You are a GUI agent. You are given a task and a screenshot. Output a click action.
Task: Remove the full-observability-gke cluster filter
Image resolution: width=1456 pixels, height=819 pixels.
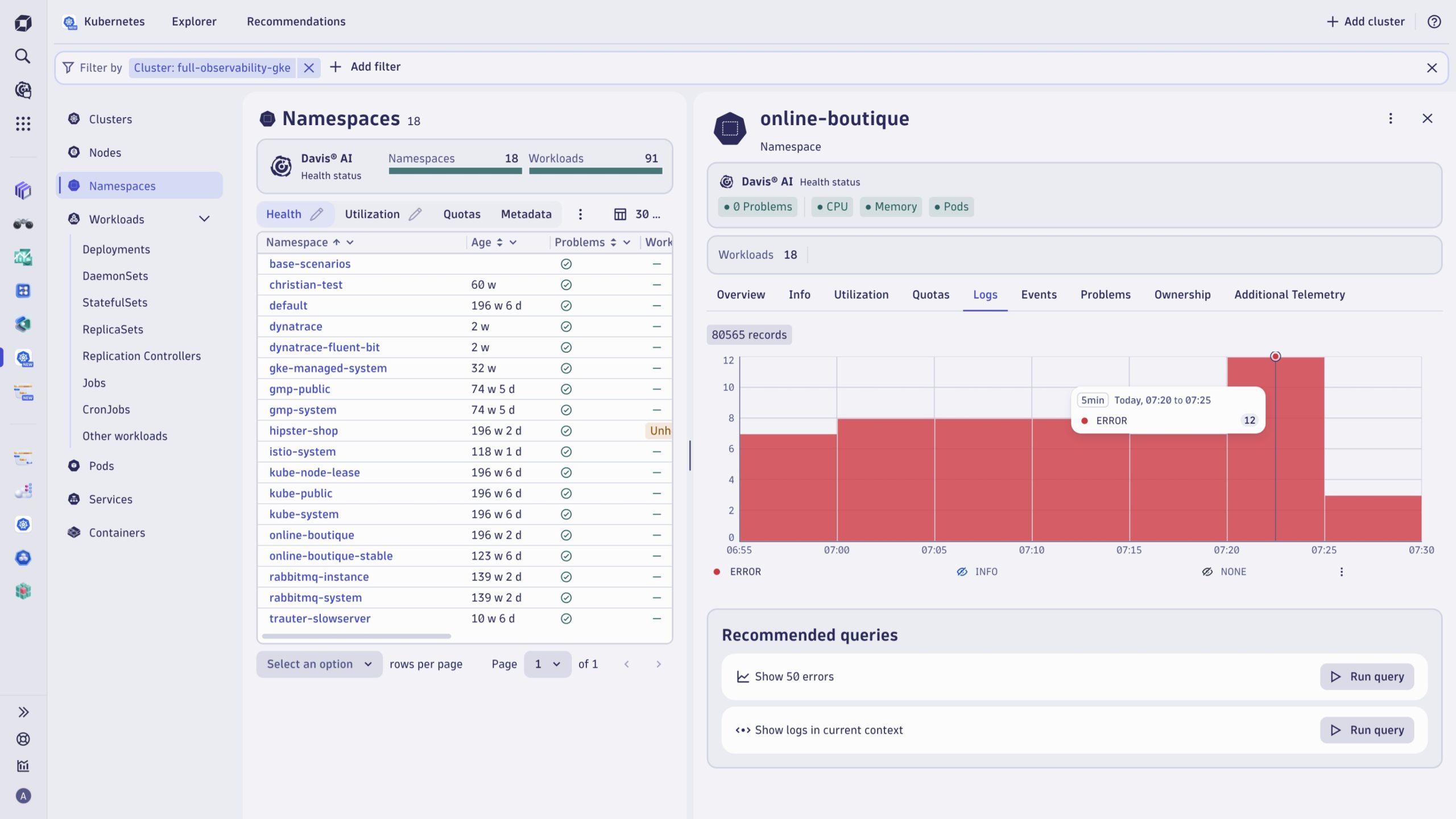tap(309, 68)
